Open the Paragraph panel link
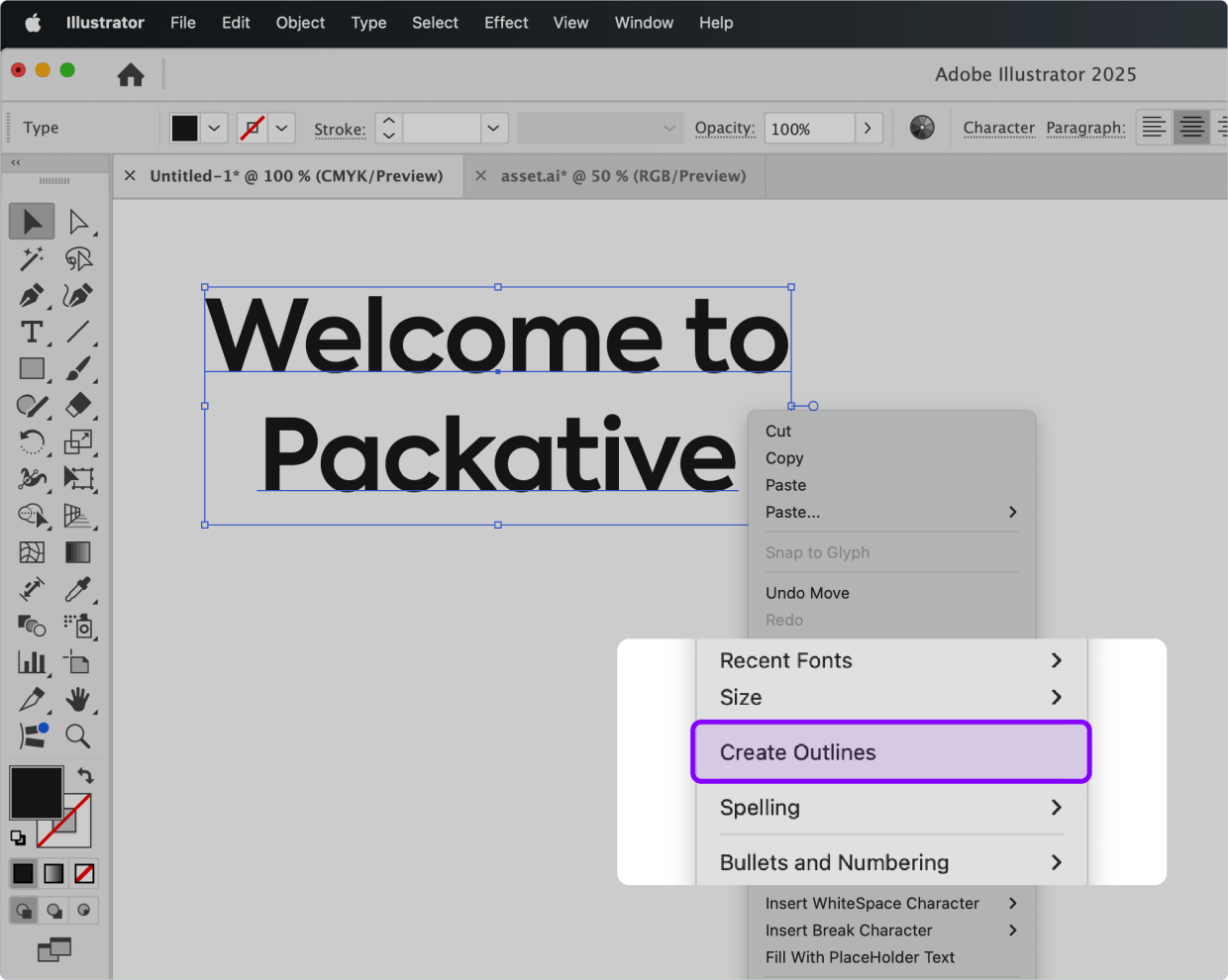The image size is (1228, 980). point(1085,128)
